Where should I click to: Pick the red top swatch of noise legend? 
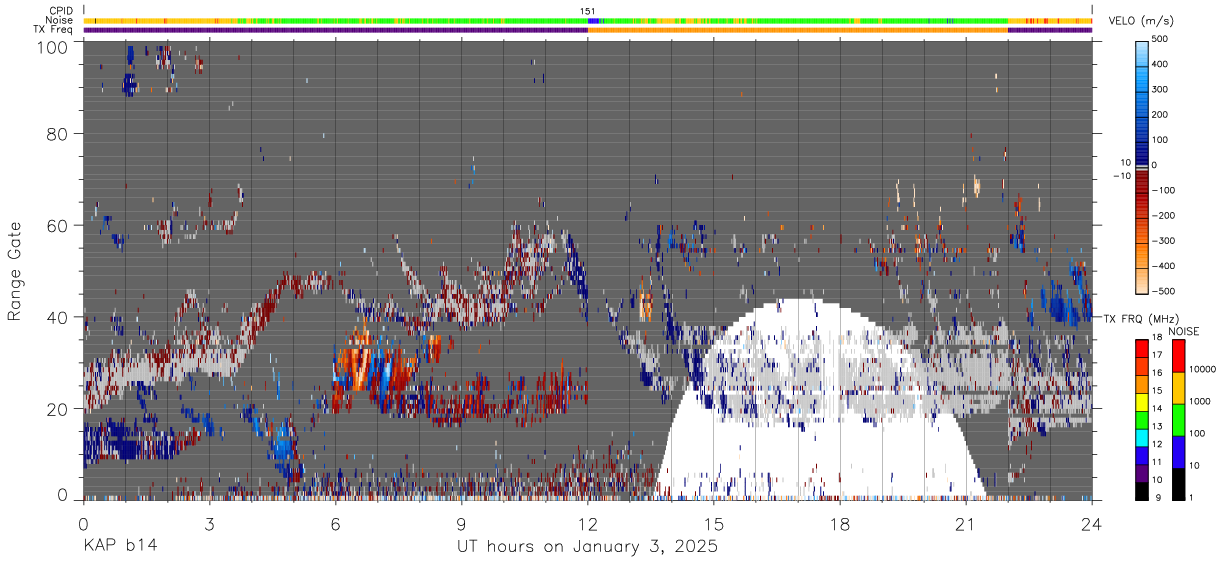[1178, 355]
